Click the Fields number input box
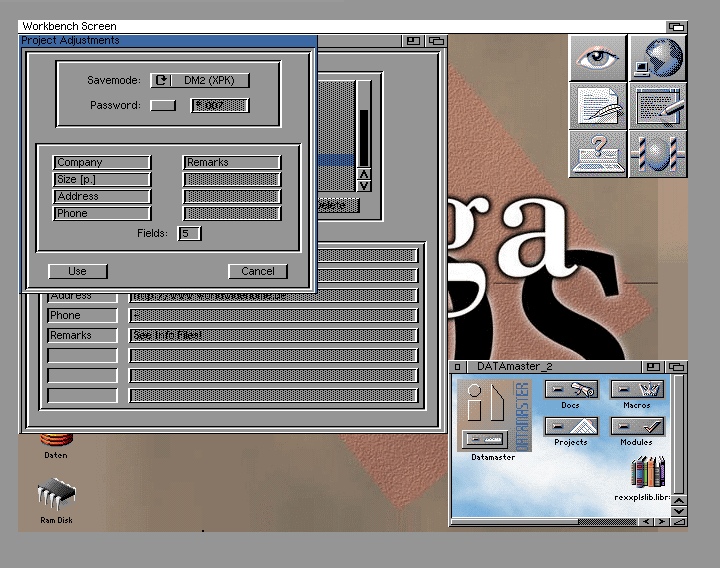This screenshot has height=568, width=720. tap(189, 233)
